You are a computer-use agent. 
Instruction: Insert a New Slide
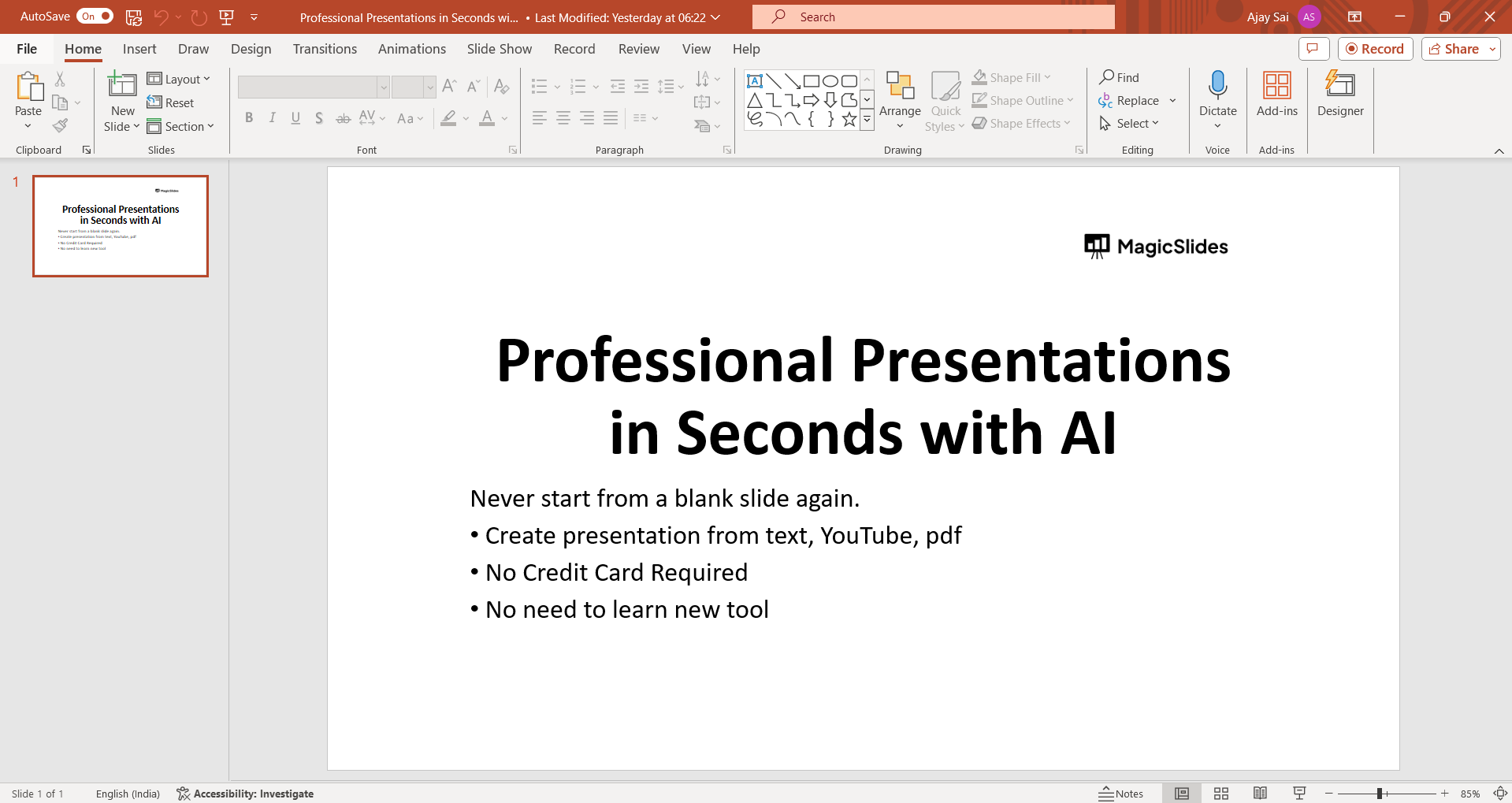coord(122,85)
